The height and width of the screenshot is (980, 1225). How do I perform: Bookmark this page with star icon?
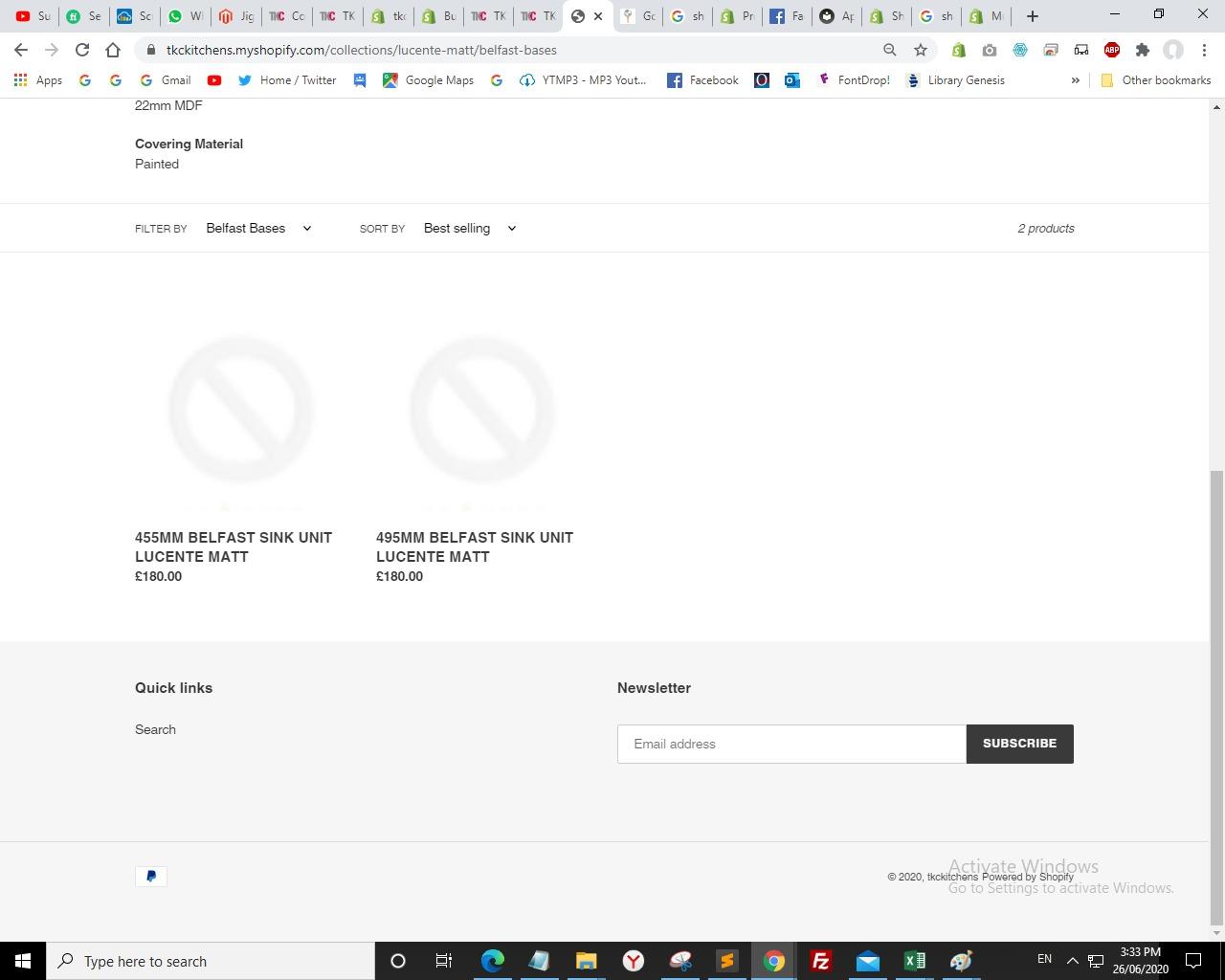[921, 50]
